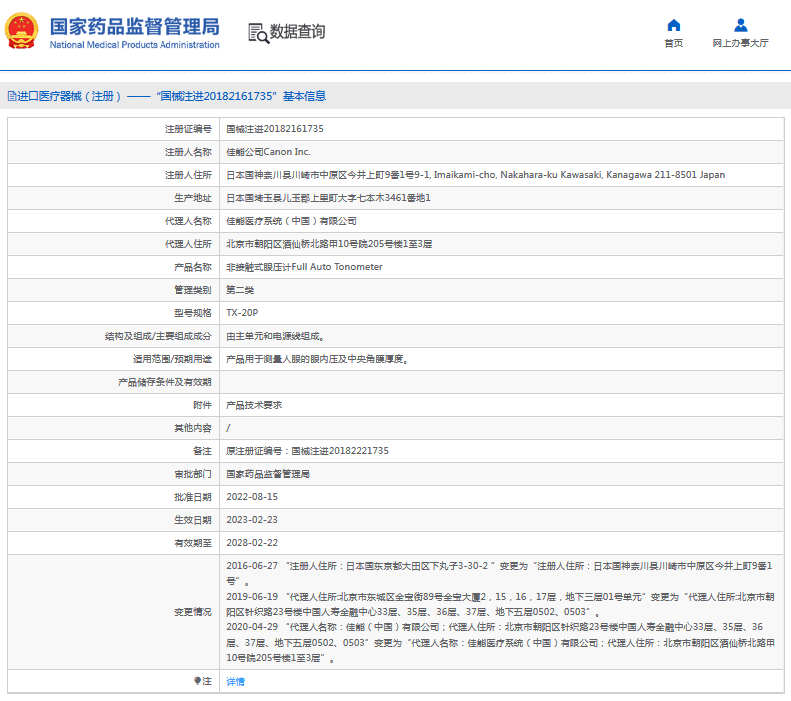Click the 代理人住所 row label
Image resolution: width=791 pixels, height=701 pixels.
tap(188, 244)
